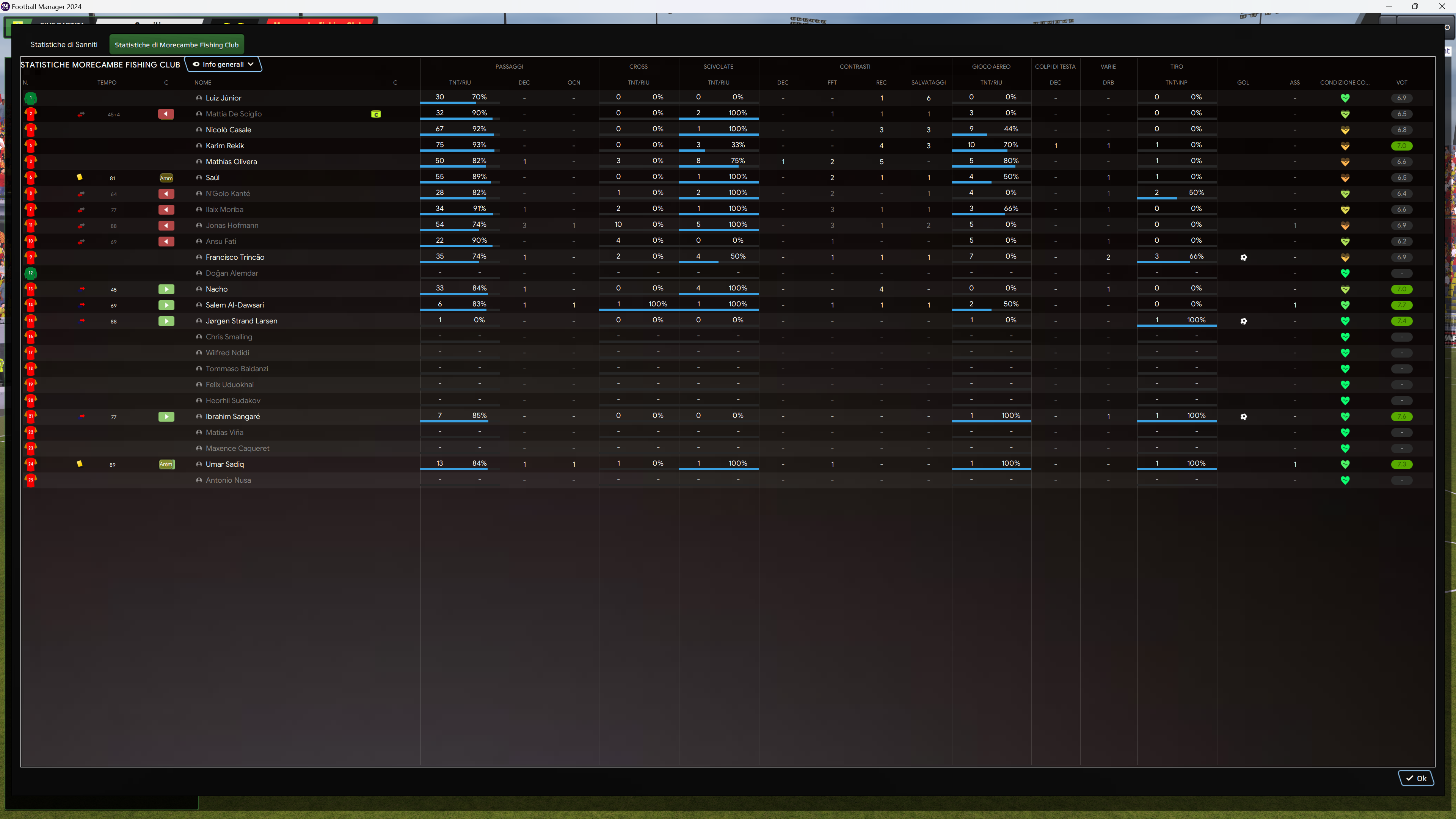Click Luiz Júnior's 6 saves value

pyautogui.click(x=929, y=98)
